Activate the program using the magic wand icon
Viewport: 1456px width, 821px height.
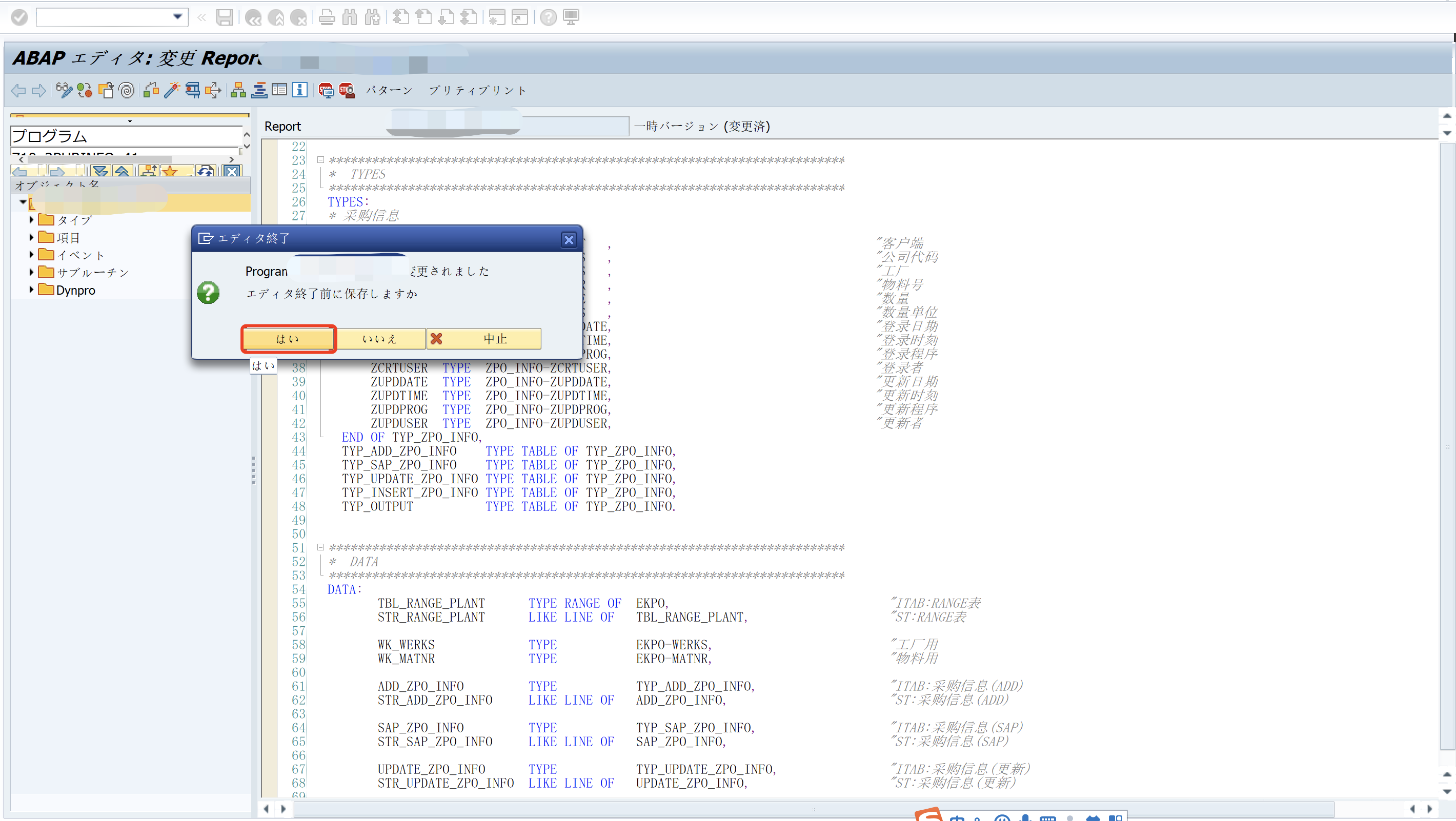(x=172, y=90)
